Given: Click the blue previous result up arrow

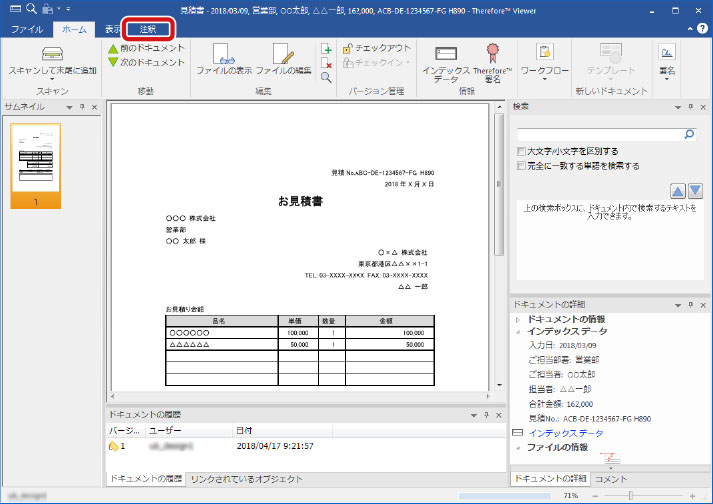Looking at the screenshot, I should (677, 190).
